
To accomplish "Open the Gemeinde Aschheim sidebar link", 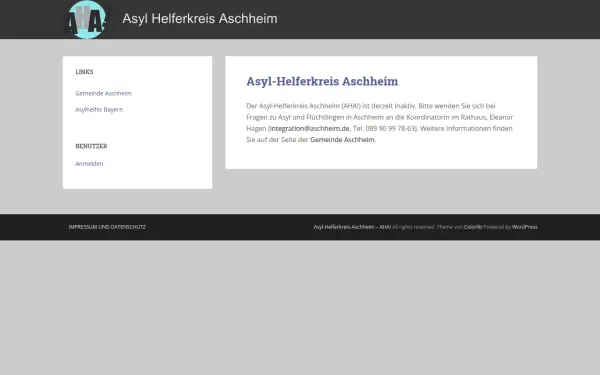I will [x=103, y=93].
